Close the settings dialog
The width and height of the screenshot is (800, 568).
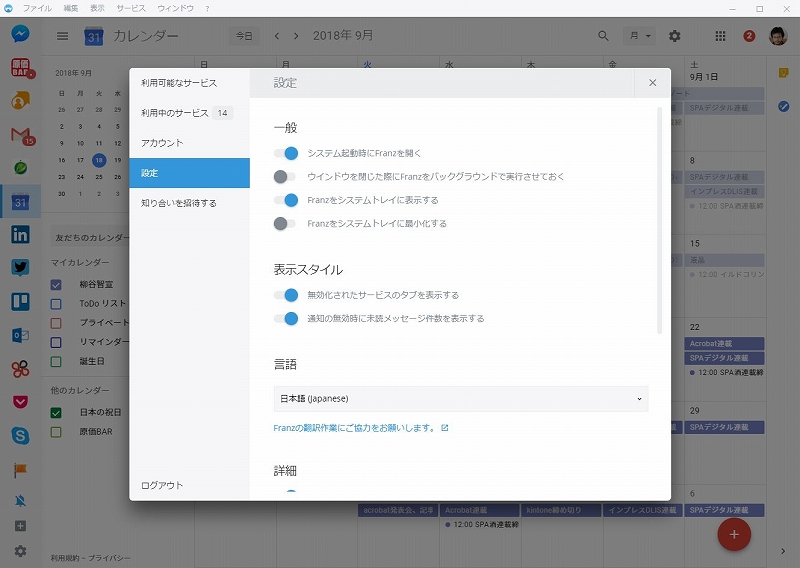(653, 83)
